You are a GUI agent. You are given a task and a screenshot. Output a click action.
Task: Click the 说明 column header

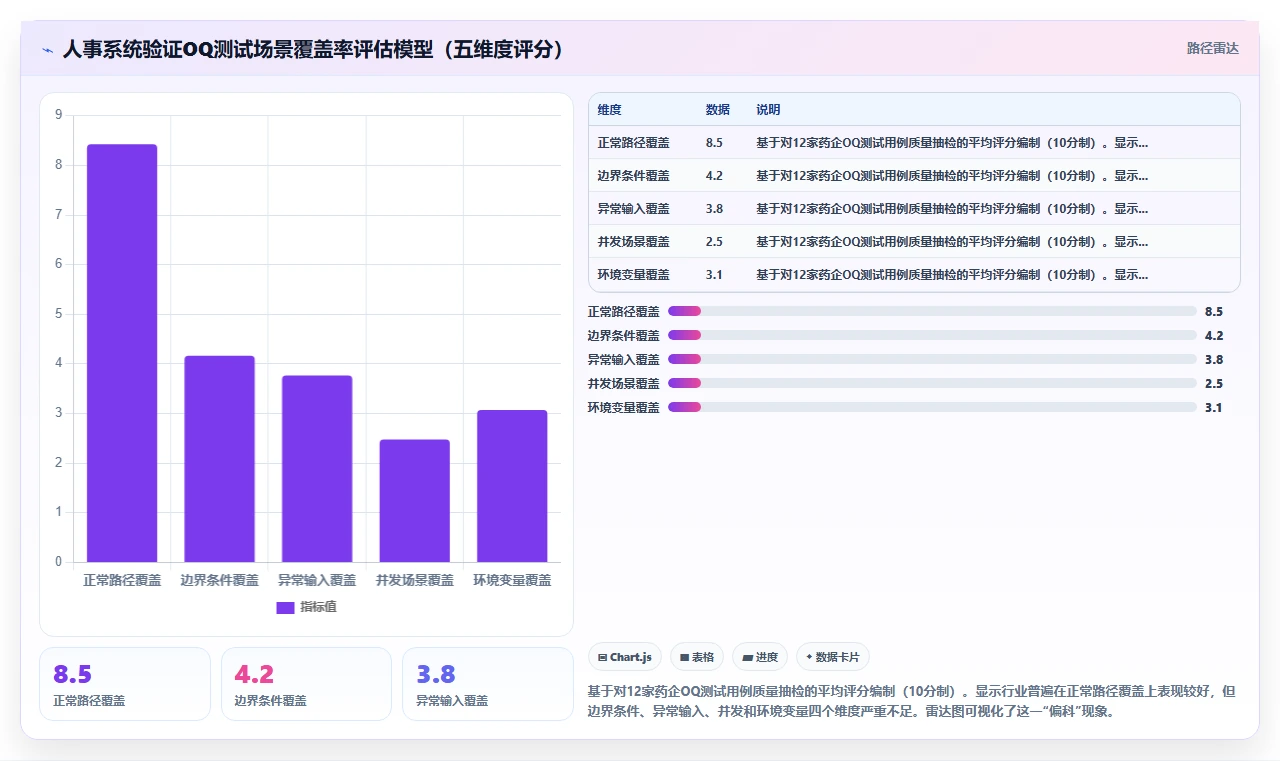click(768, 110)
